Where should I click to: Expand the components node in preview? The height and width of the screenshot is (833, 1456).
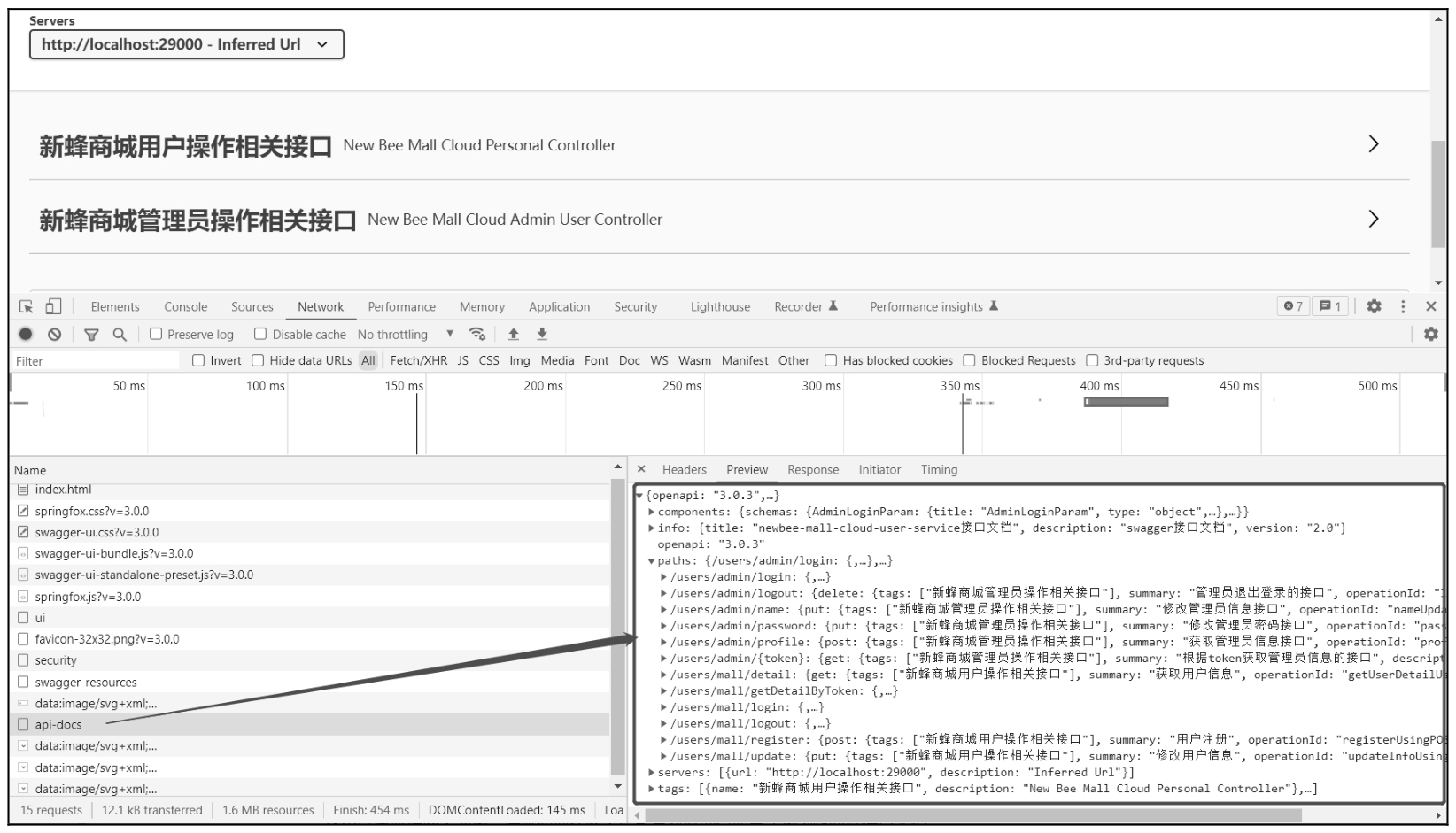tap(652, 512)
